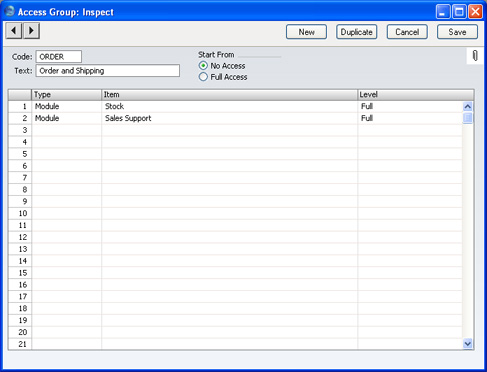Click the Full level cell for Stock
This screenshot has height=372, width=487.
point(410,106)
